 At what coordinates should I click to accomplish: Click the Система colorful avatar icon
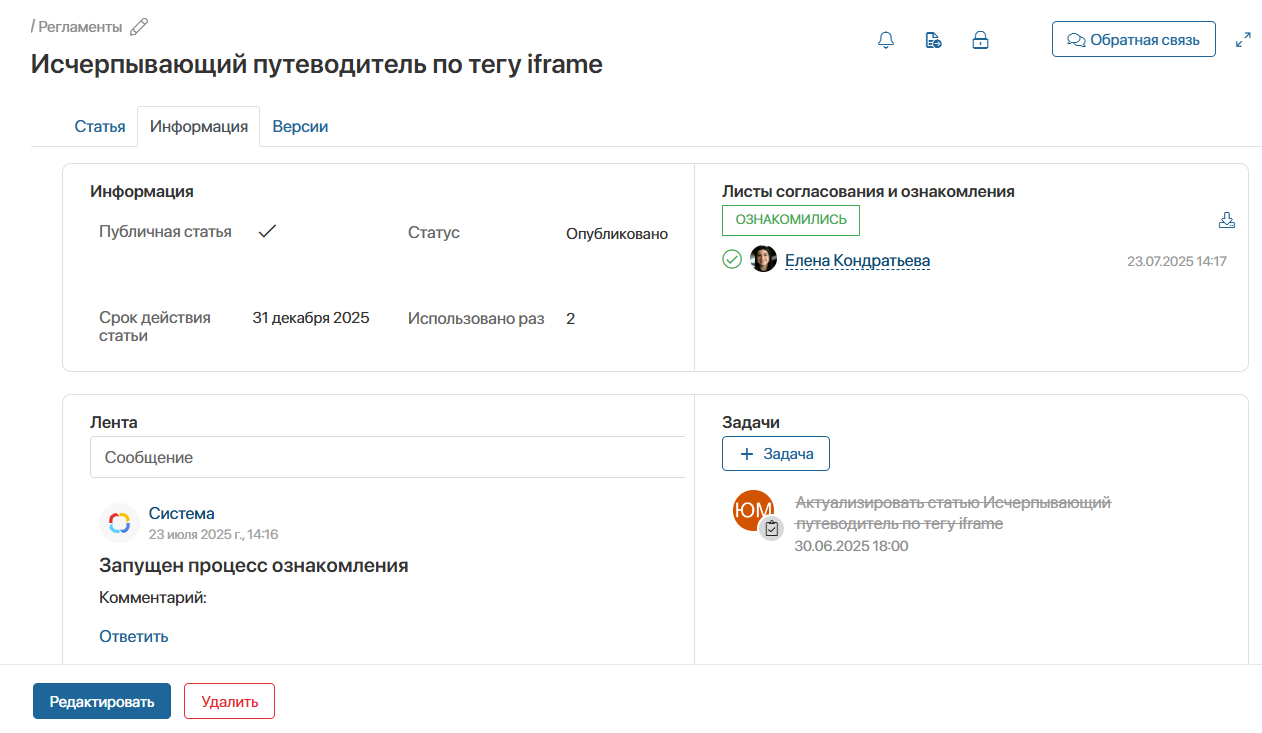click(x=119, y=523)
